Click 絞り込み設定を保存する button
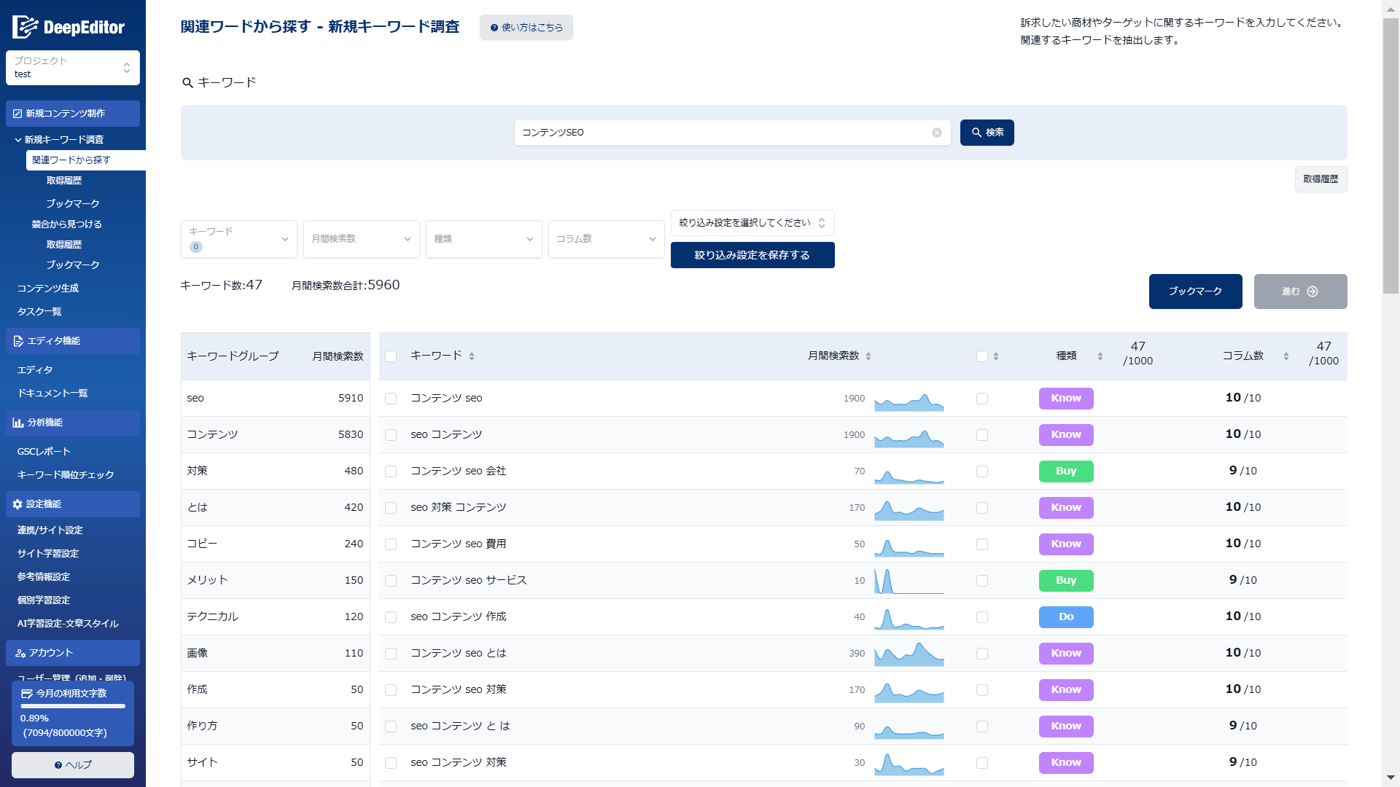Viewport: 1400px width, 787px height. 752,255
